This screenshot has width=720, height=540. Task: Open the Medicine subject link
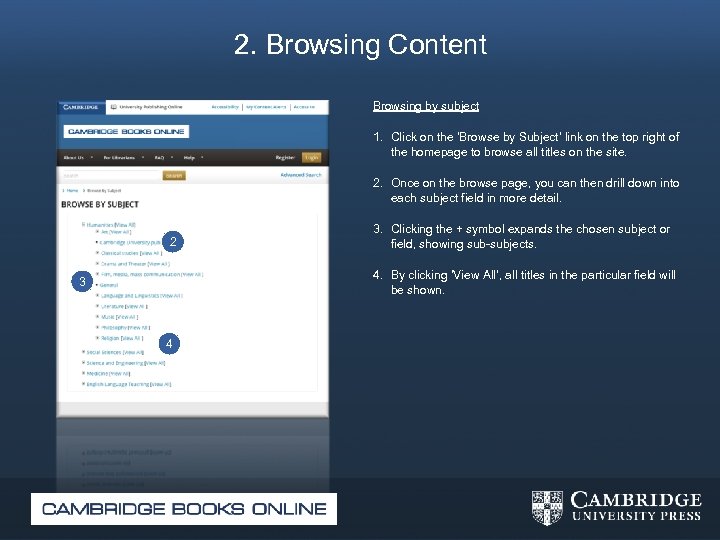point(97,374)
